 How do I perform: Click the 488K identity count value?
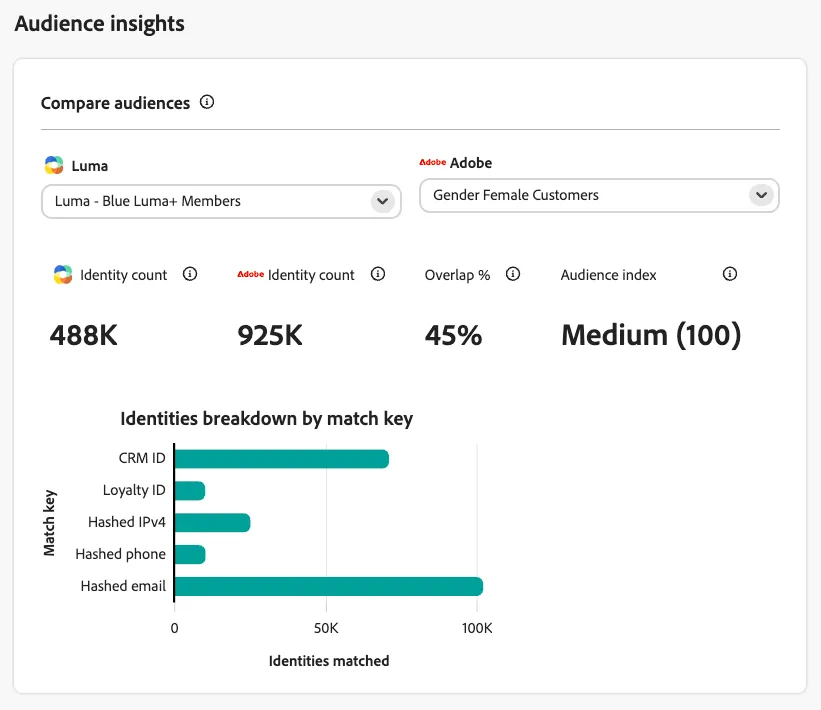click(84, 336)
